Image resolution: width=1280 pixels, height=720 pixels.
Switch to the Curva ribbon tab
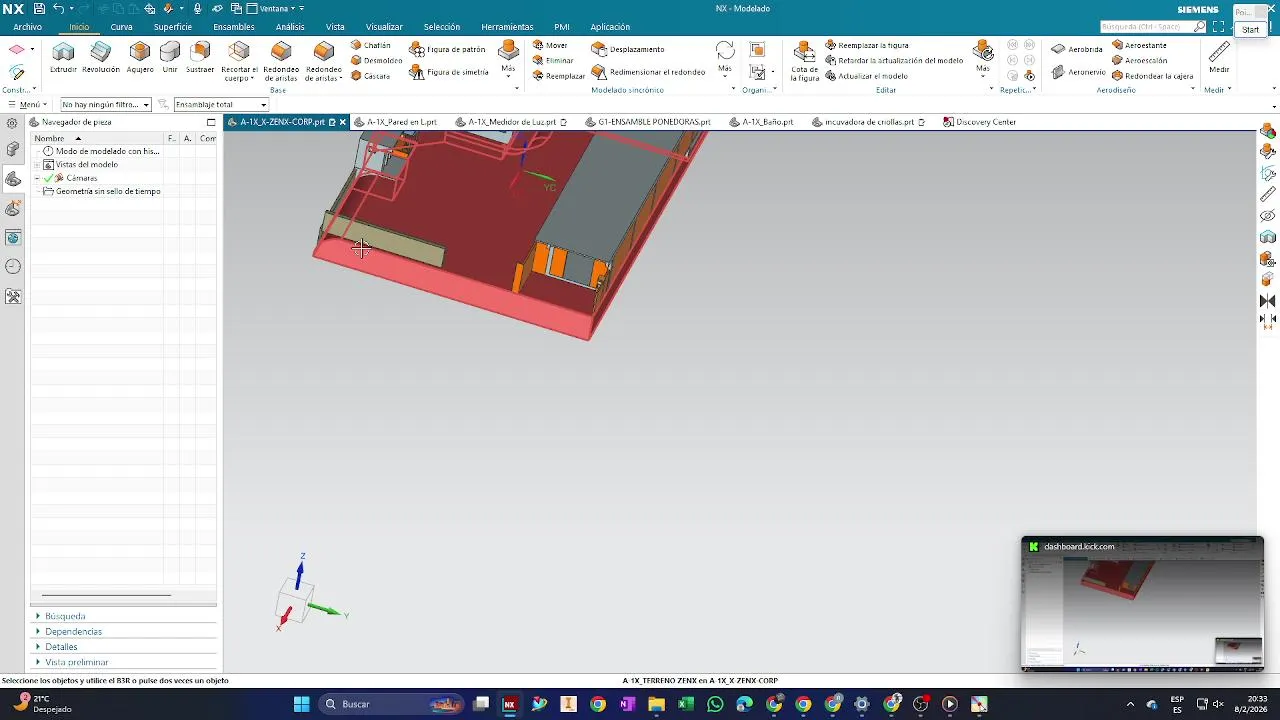tap(121, 27)
